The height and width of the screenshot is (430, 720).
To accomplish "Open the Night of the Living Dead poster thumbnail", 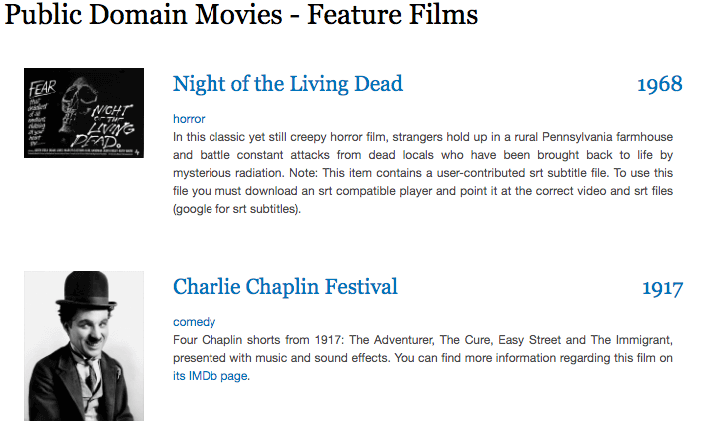I will [84, 113].
